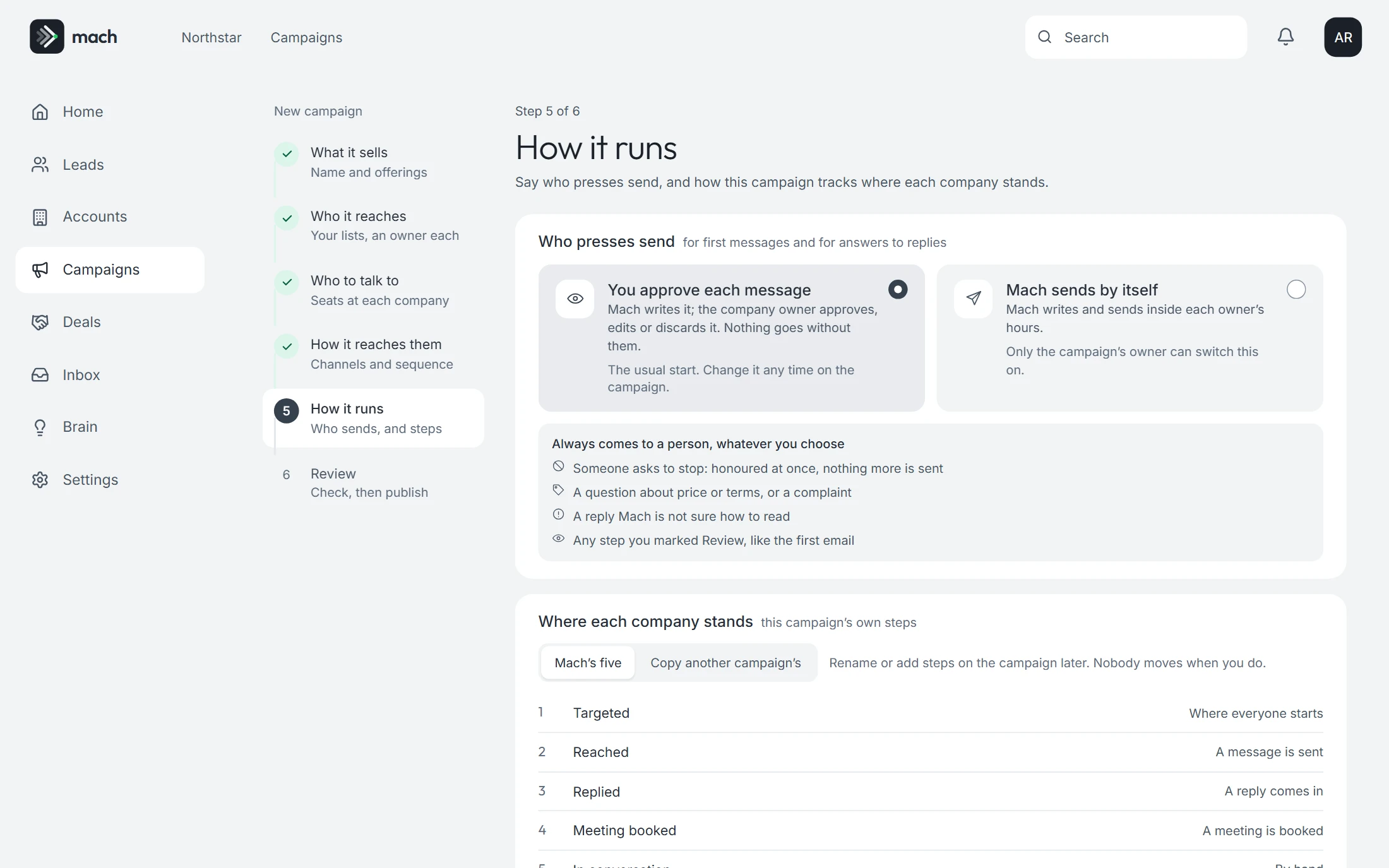Go to Home in sidebar
Screen dimensions: 1389x868
pos(110,112)
